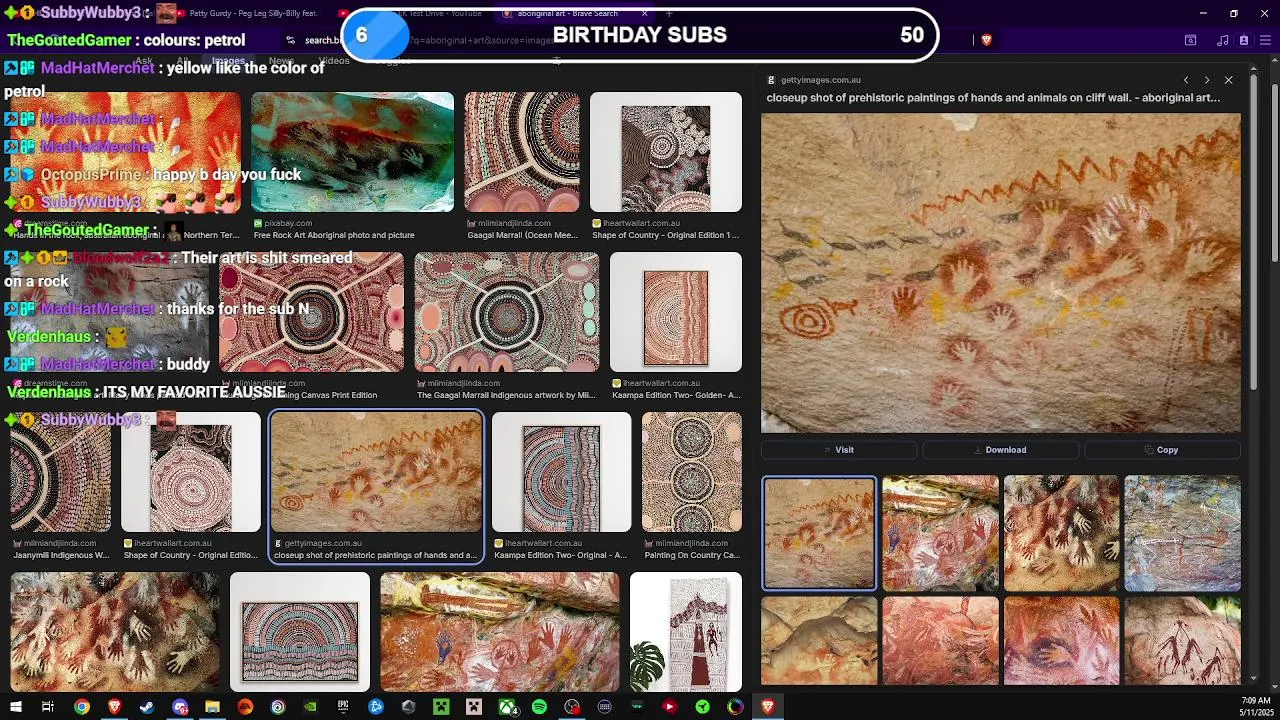Launch Google Chrome from the taskbar
The height and width of the screenshot is (720, 1280).
click(82, 707)
